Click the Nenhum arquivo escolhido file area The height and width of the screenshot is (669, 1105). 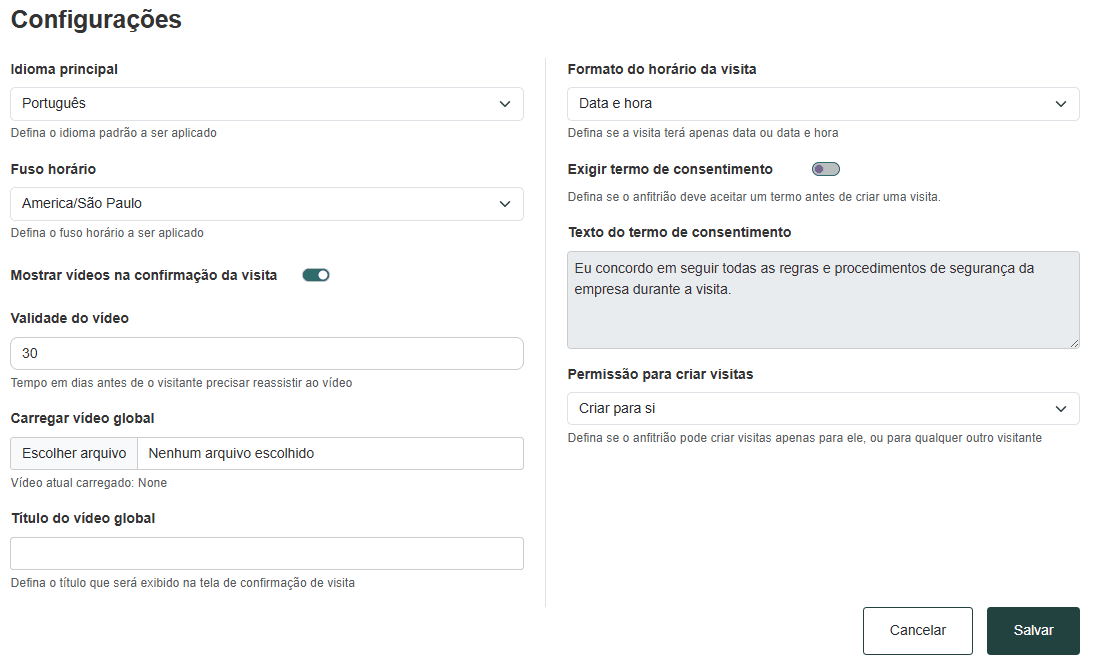pos(331,453)
